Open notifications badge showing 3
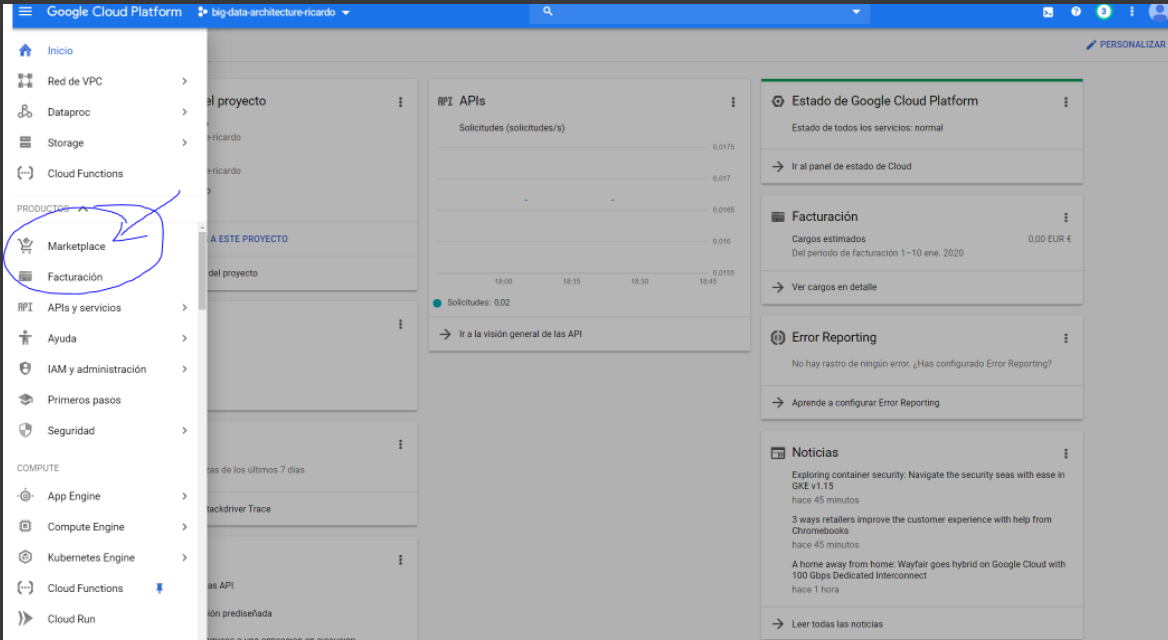The width and height of the screenshot is (1168, 640). 1104,12
